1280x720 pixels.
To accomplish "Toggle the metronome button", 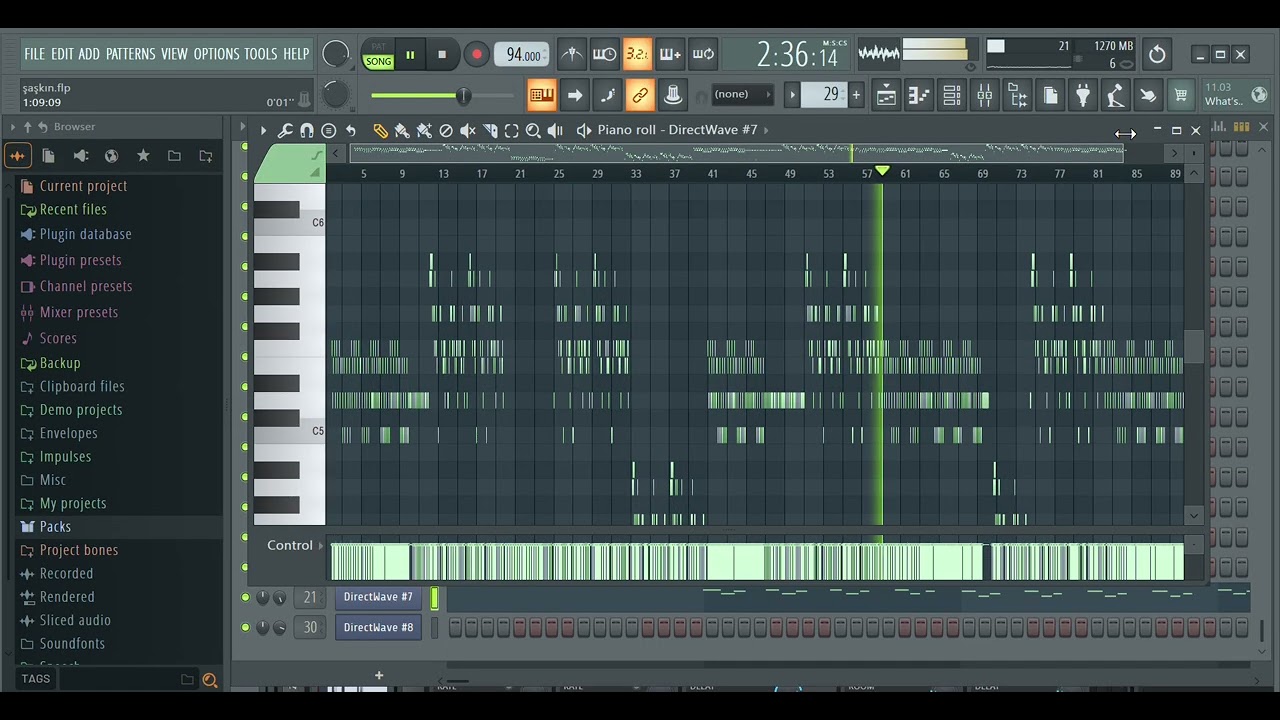I will (572, 54).
